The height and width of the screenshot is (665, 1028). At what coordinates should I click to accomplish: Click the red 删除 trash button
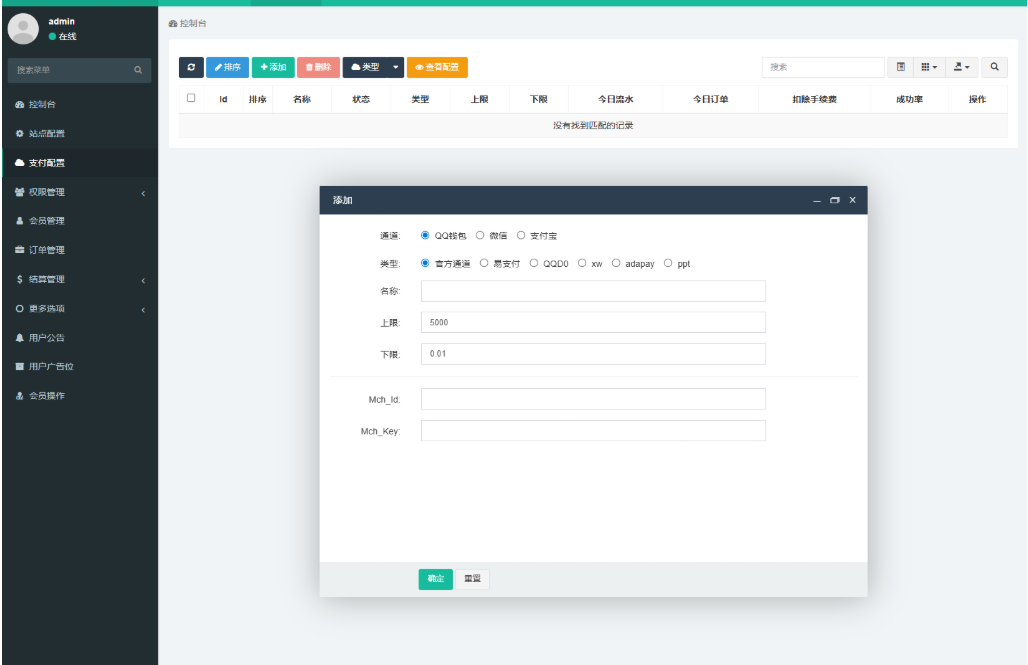pos(318,67)
